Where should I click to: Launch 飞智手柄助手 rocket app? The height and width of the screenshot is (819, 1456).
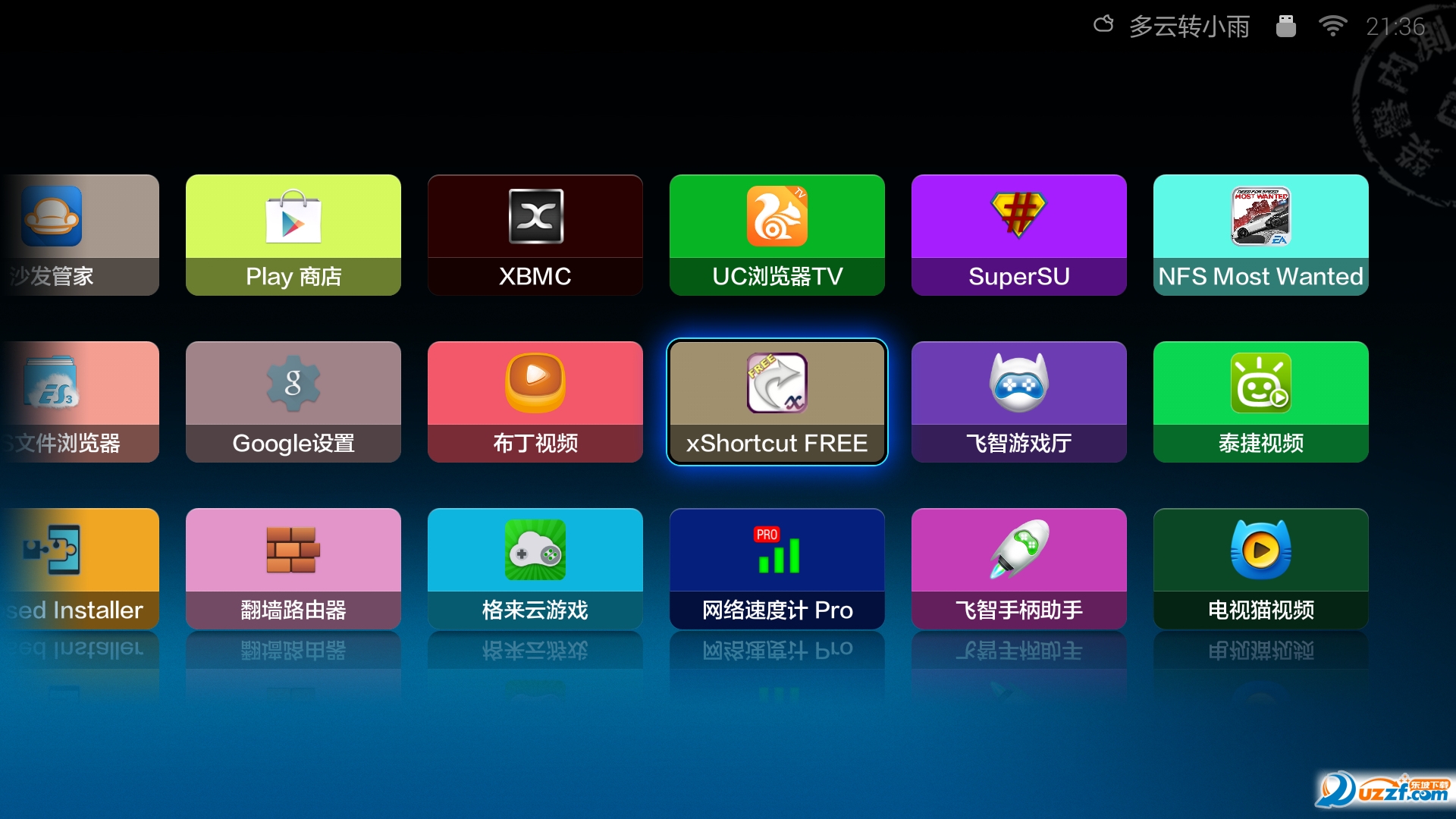[1018, 569]
